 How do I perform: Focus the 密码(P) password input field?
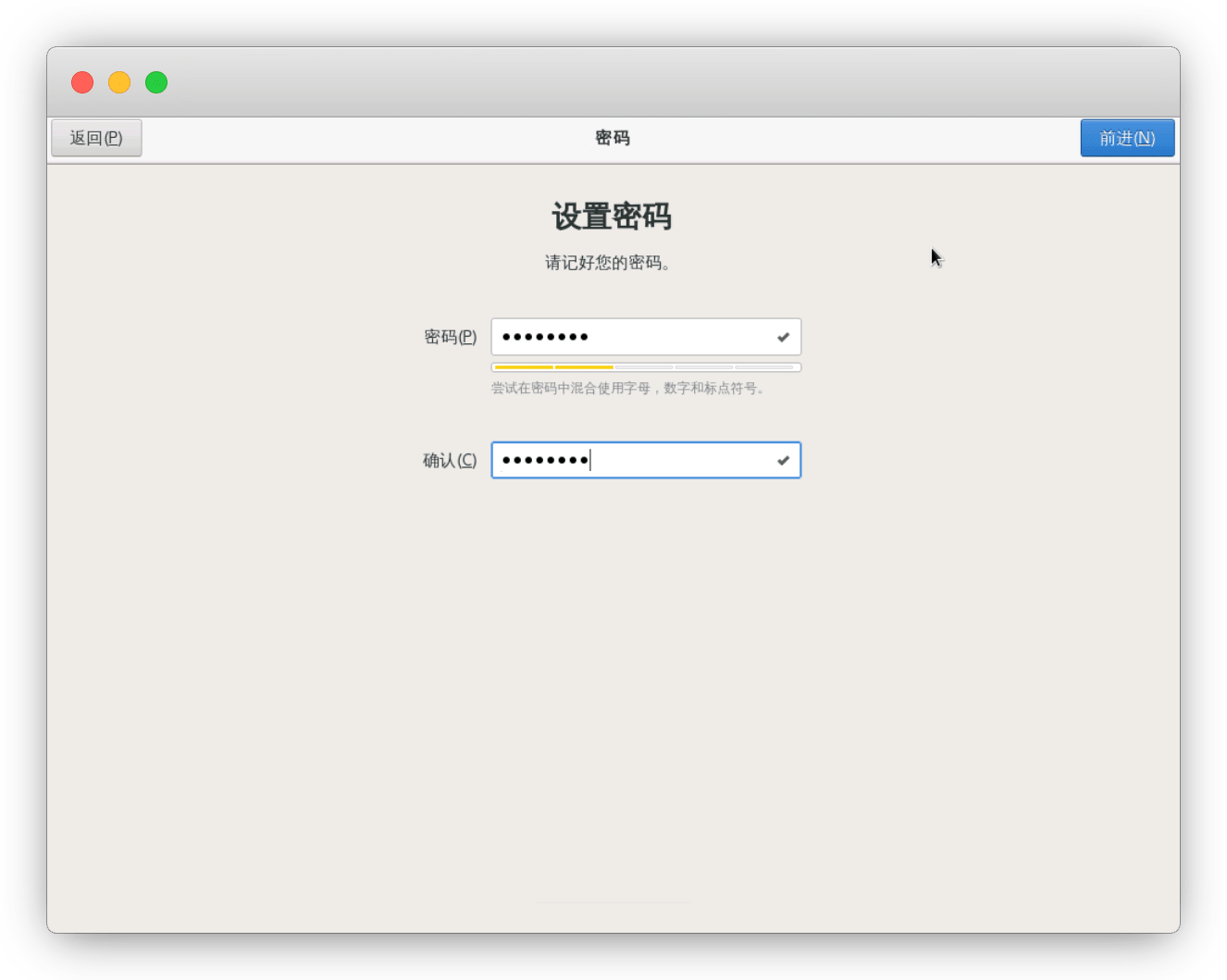(629, 337)
